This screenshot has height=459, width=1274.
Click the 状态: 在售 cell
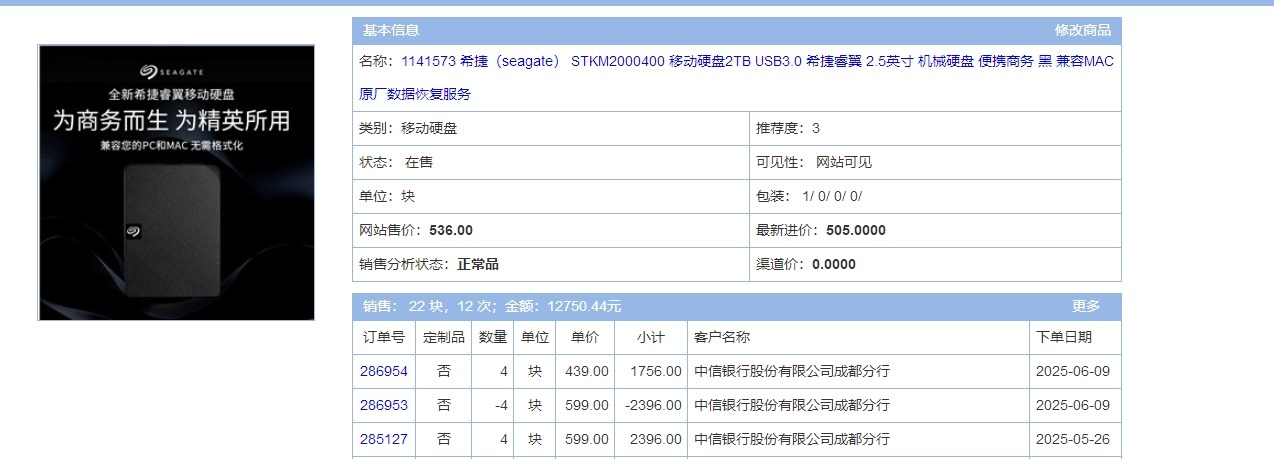coord(551,162)
